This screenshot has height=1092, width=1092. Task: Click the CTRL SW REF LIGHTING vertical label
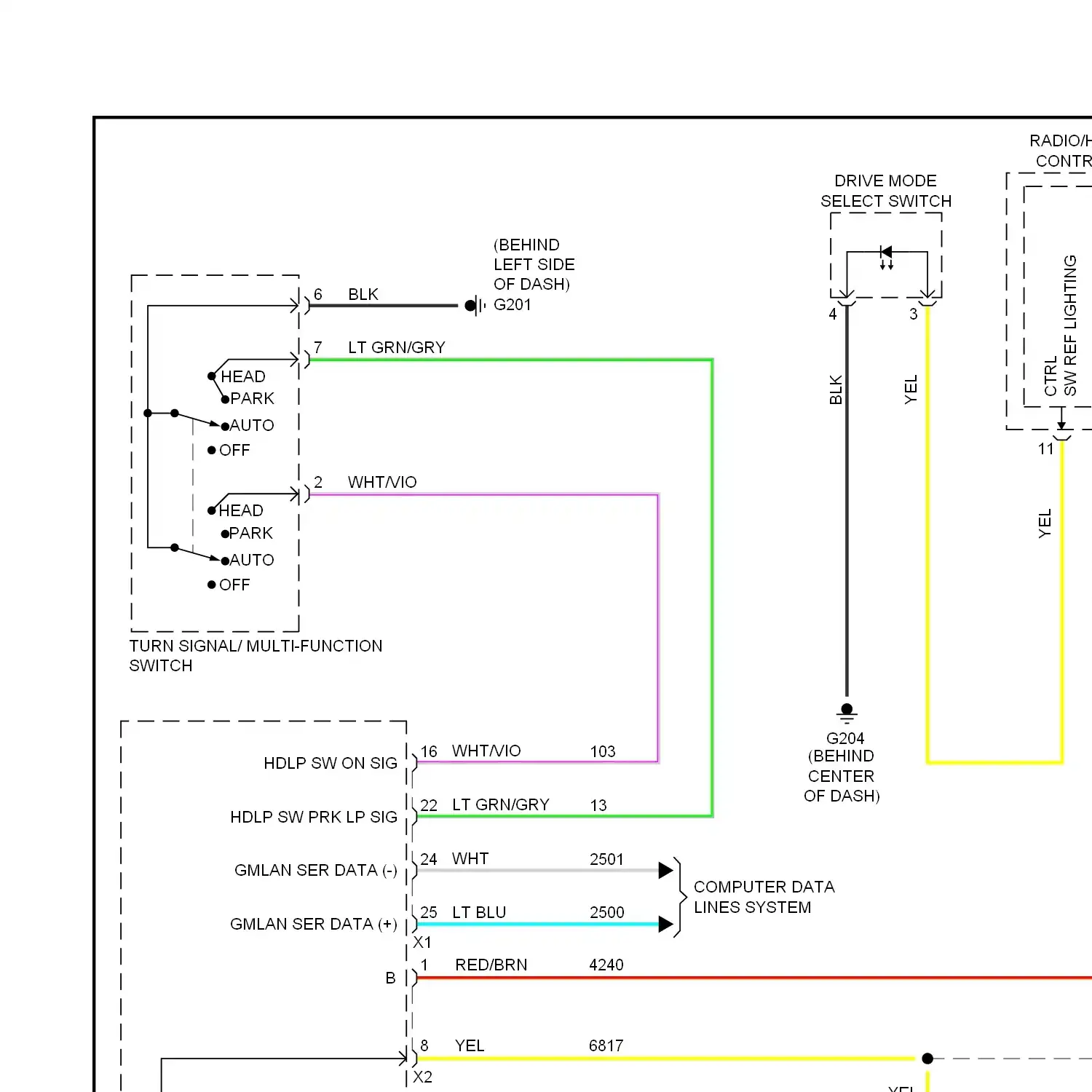[1060, 325]
